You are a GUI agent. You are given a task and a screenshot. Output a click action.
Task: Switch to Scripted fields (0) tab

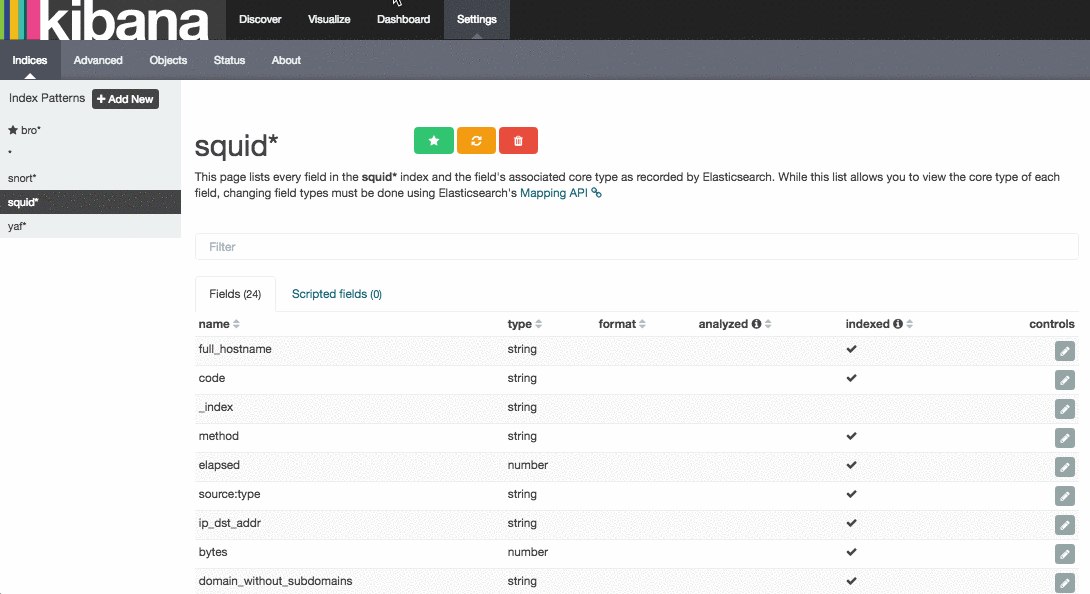(336, 294)
